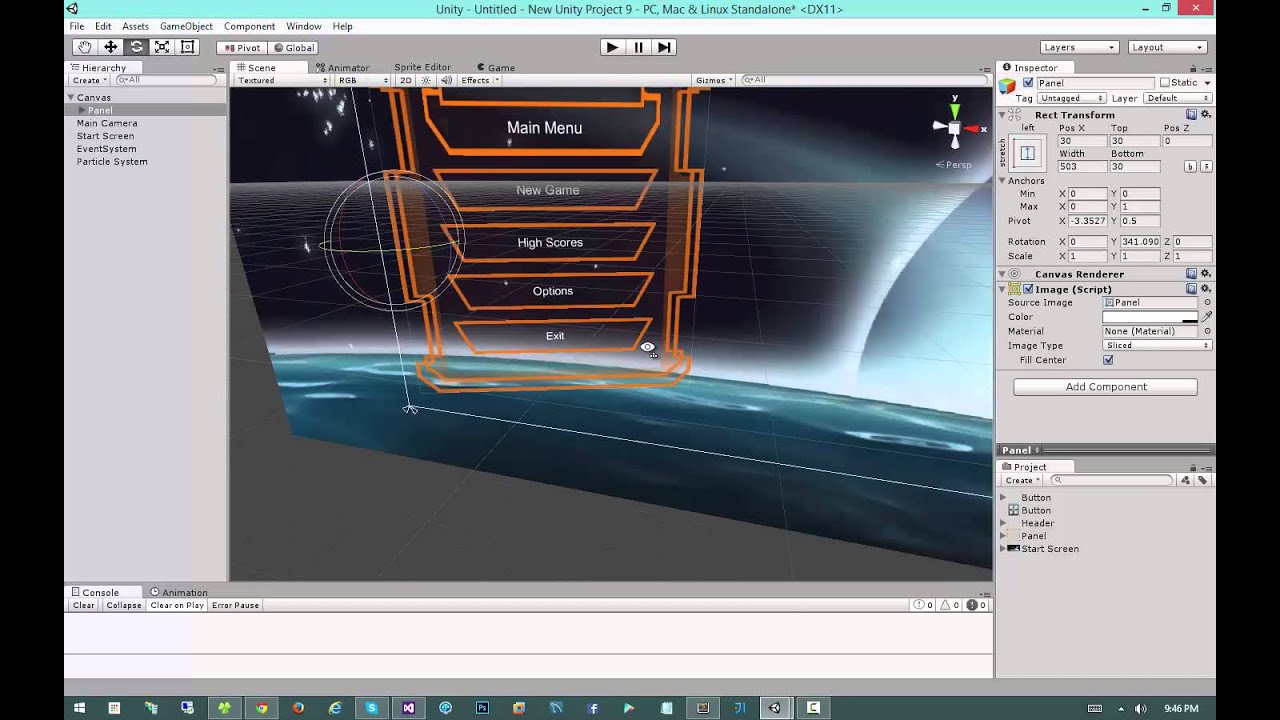Open the Component menu
Image resolution: width=1280 pixels, height=720 pixels.
(249, 26)
